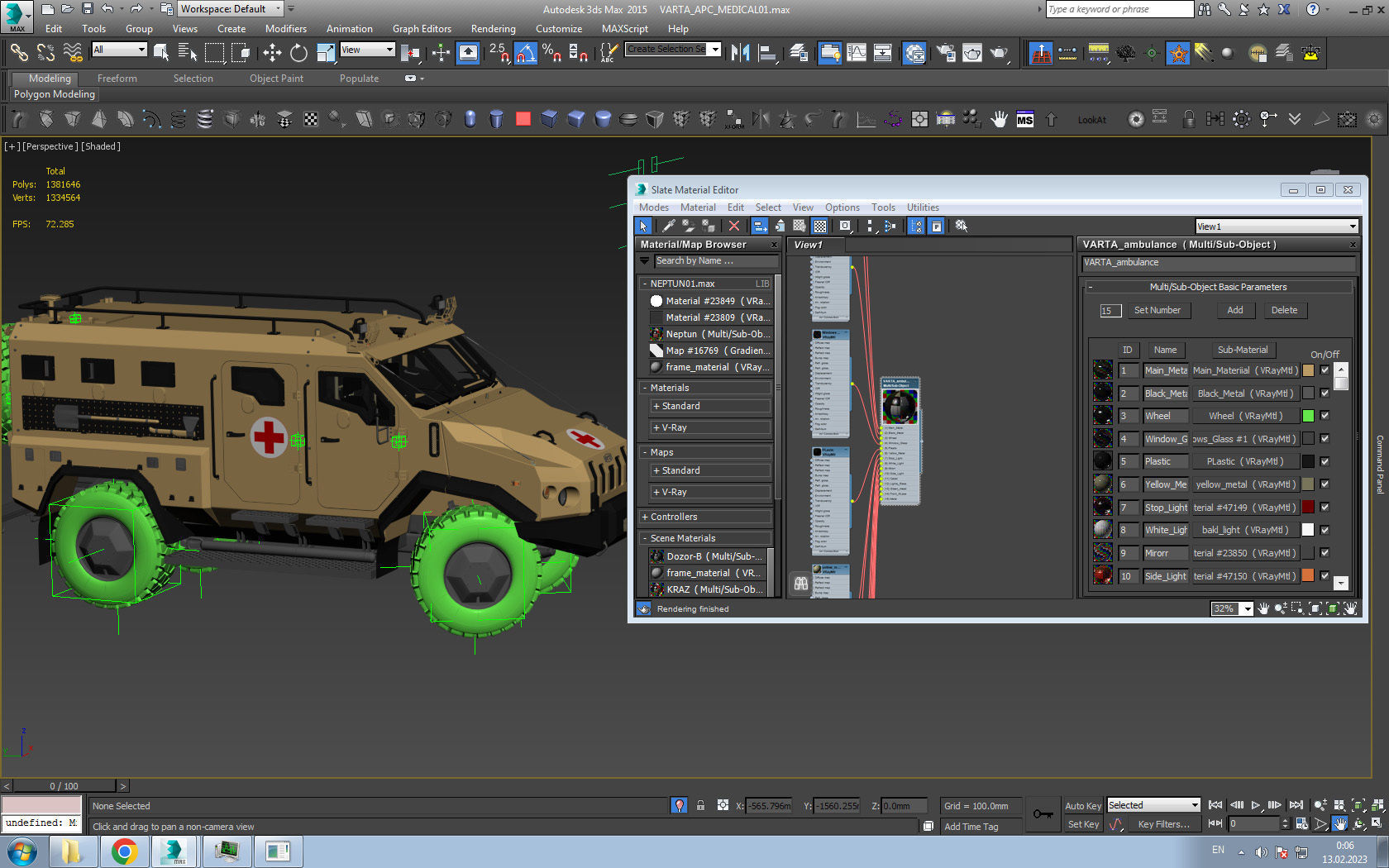1389x868 pixels.
Task: Toggle On/Off checkbox for Window_Glass row
Action: [1325, 439]
